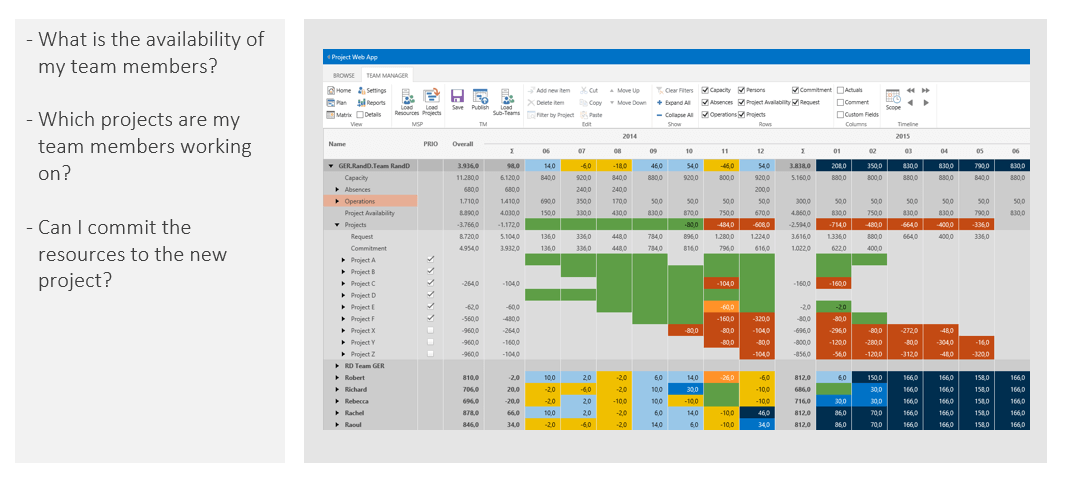Open the timeline Scope calendar icon

[893, 96]
